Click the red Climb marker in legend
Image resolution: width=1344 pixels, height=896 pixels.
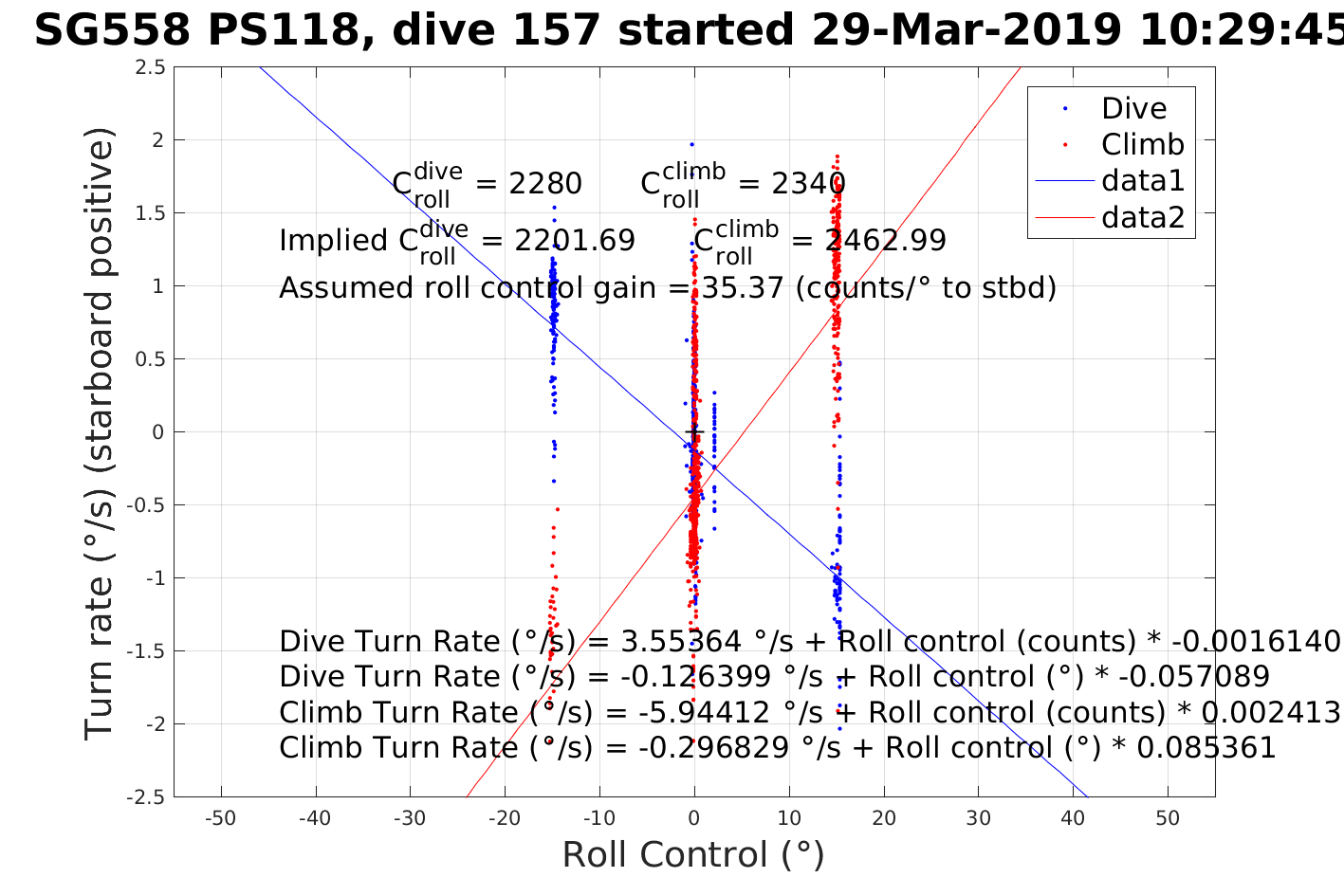(1065, 145)
